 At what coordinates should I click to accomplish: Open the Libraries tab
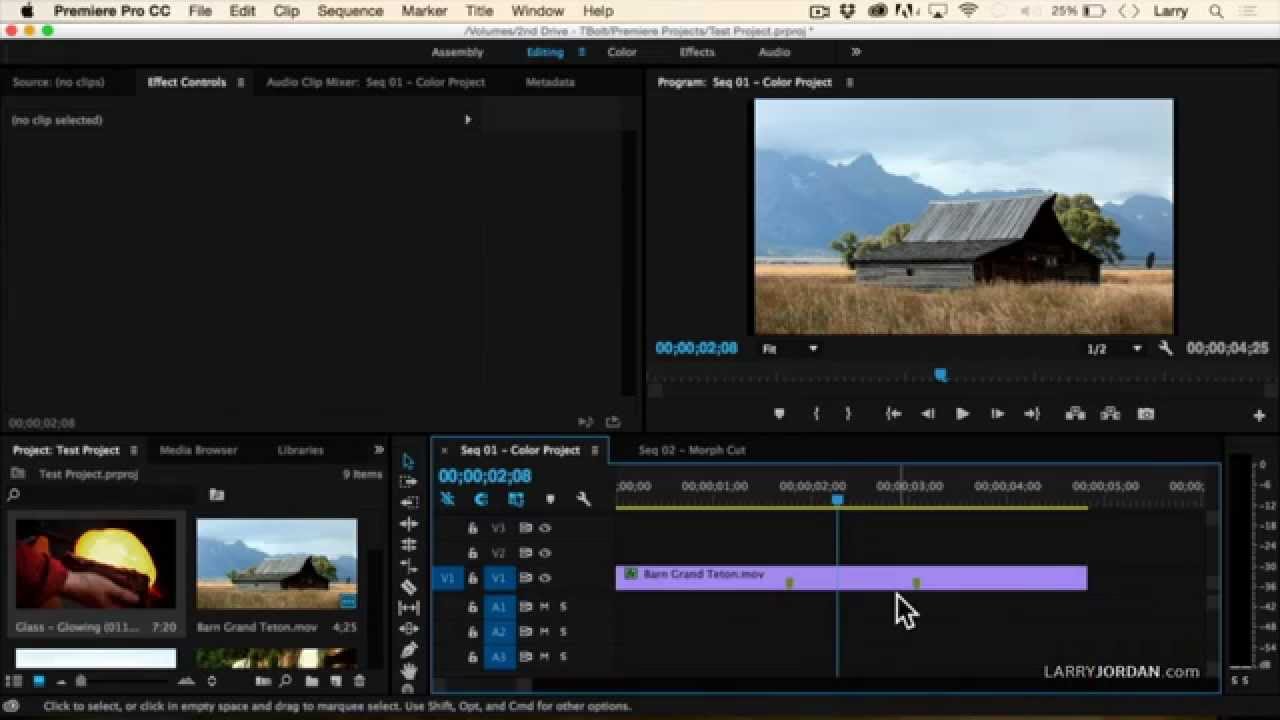tap(300, 450)
